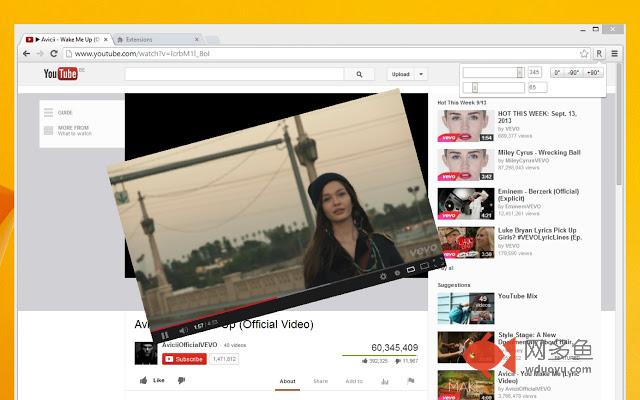Viewport: 640px width, 400px height.
Task: Close the Extensions tab
Action: coord(197,40)
